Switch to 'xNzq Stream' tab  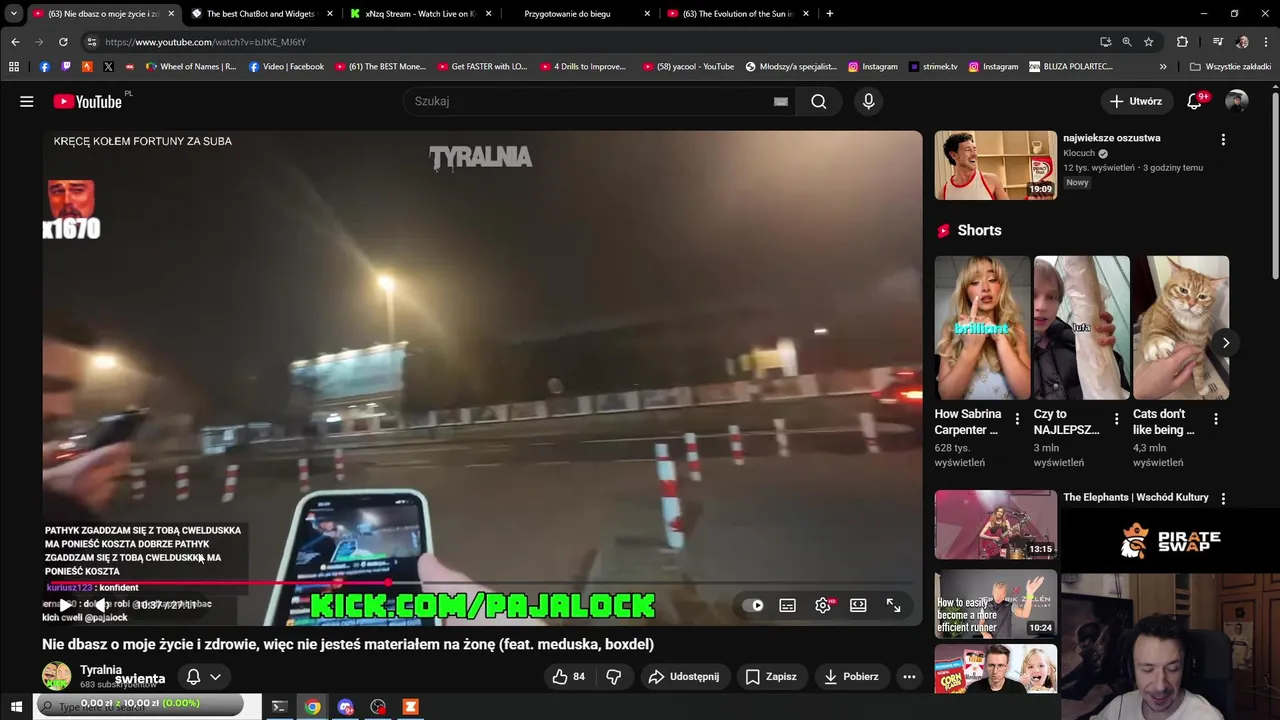[x=421, y=14]
